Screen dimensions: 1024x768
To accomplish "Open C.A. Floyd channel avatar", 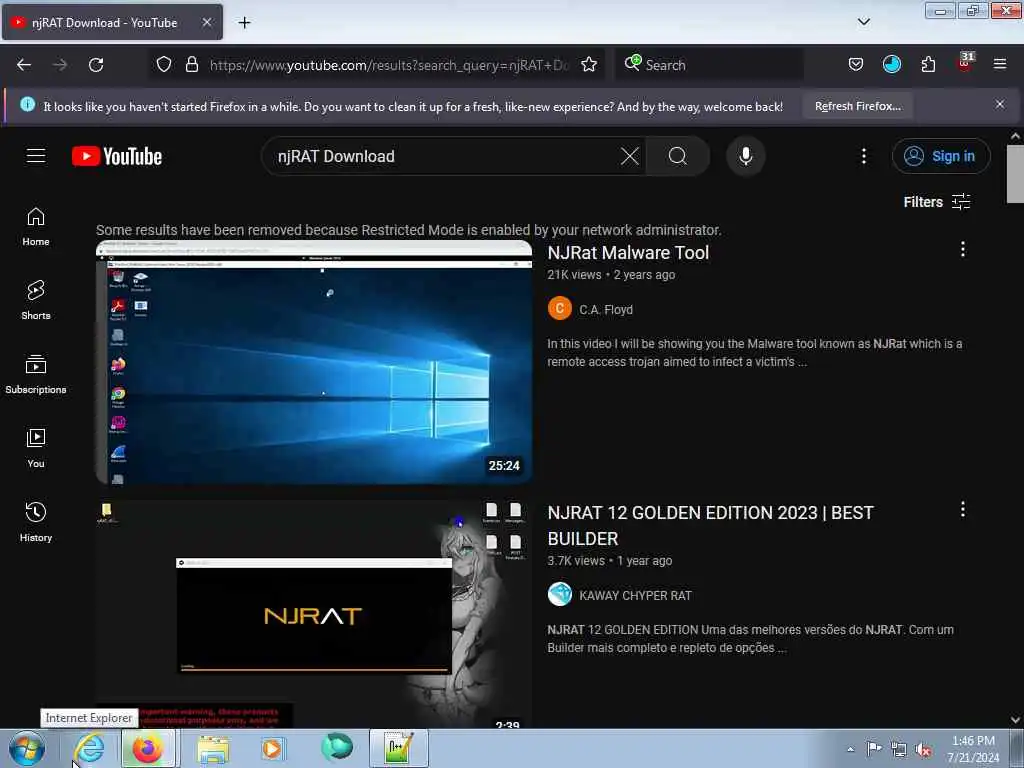I will [560, 309].
